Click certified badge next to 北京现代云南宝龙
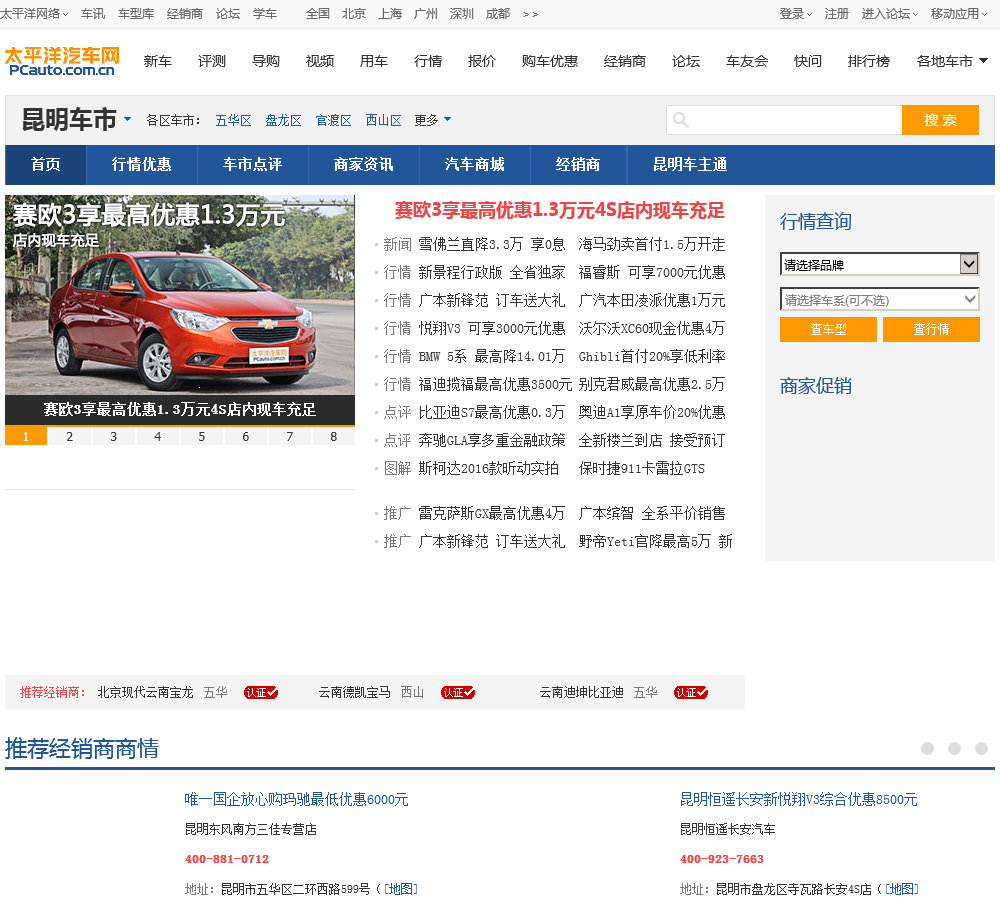The image size is (1000, 909). (x=260, y=692)
